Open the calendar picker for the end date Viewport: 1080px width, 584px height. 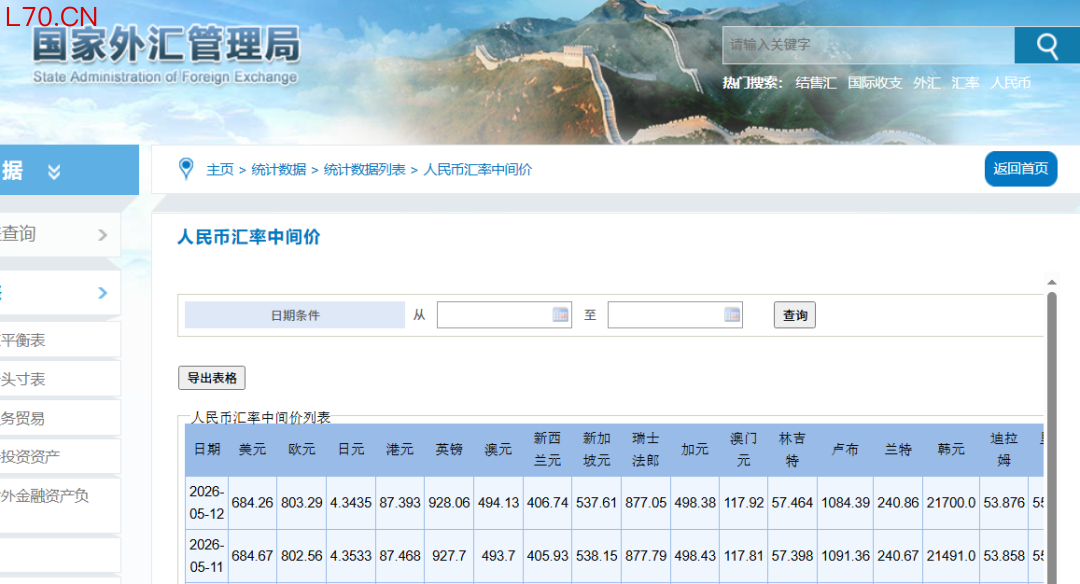(731, 315)
